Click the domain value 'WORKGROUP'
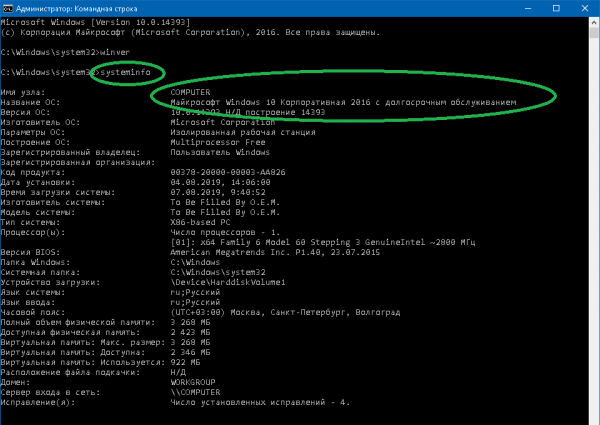The width and height of the screenshot is (600, 425). point(193,382)
